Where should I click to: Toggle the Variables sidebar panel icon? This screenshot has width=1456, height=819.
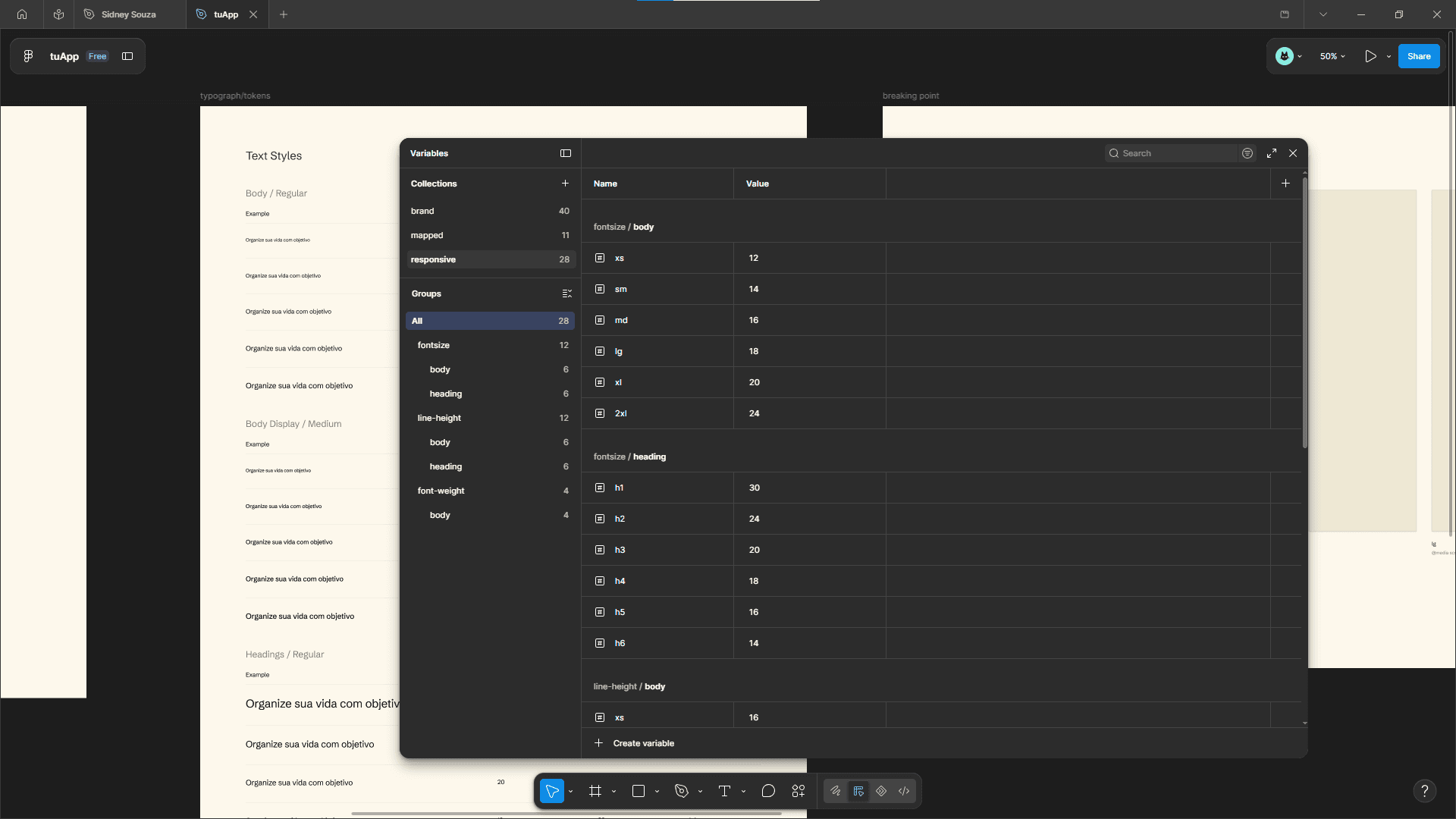pyautogui.click(x=566, y=153)
